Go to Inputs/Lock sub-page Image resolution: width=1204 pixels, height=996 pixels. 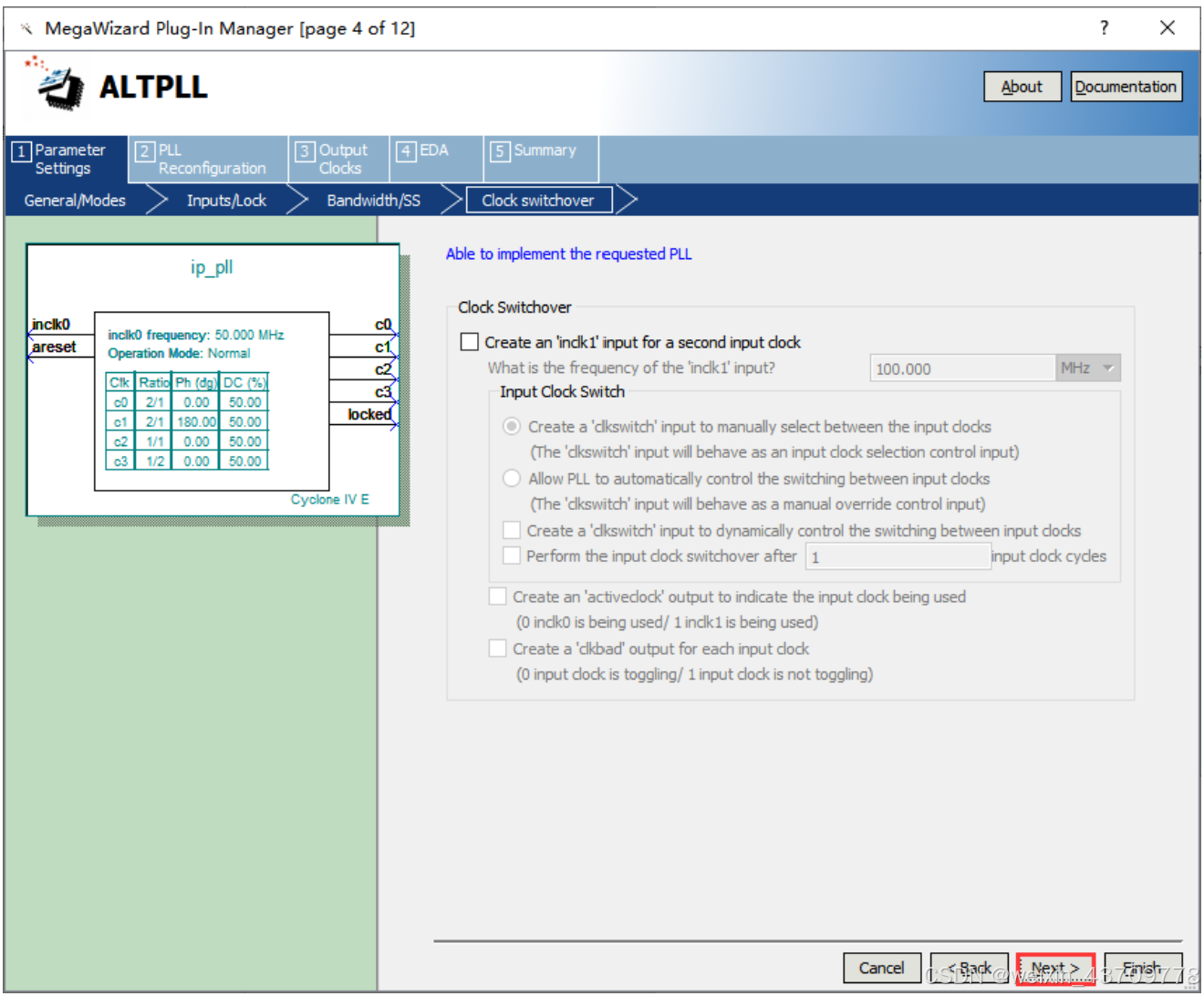tap(226, 200)
